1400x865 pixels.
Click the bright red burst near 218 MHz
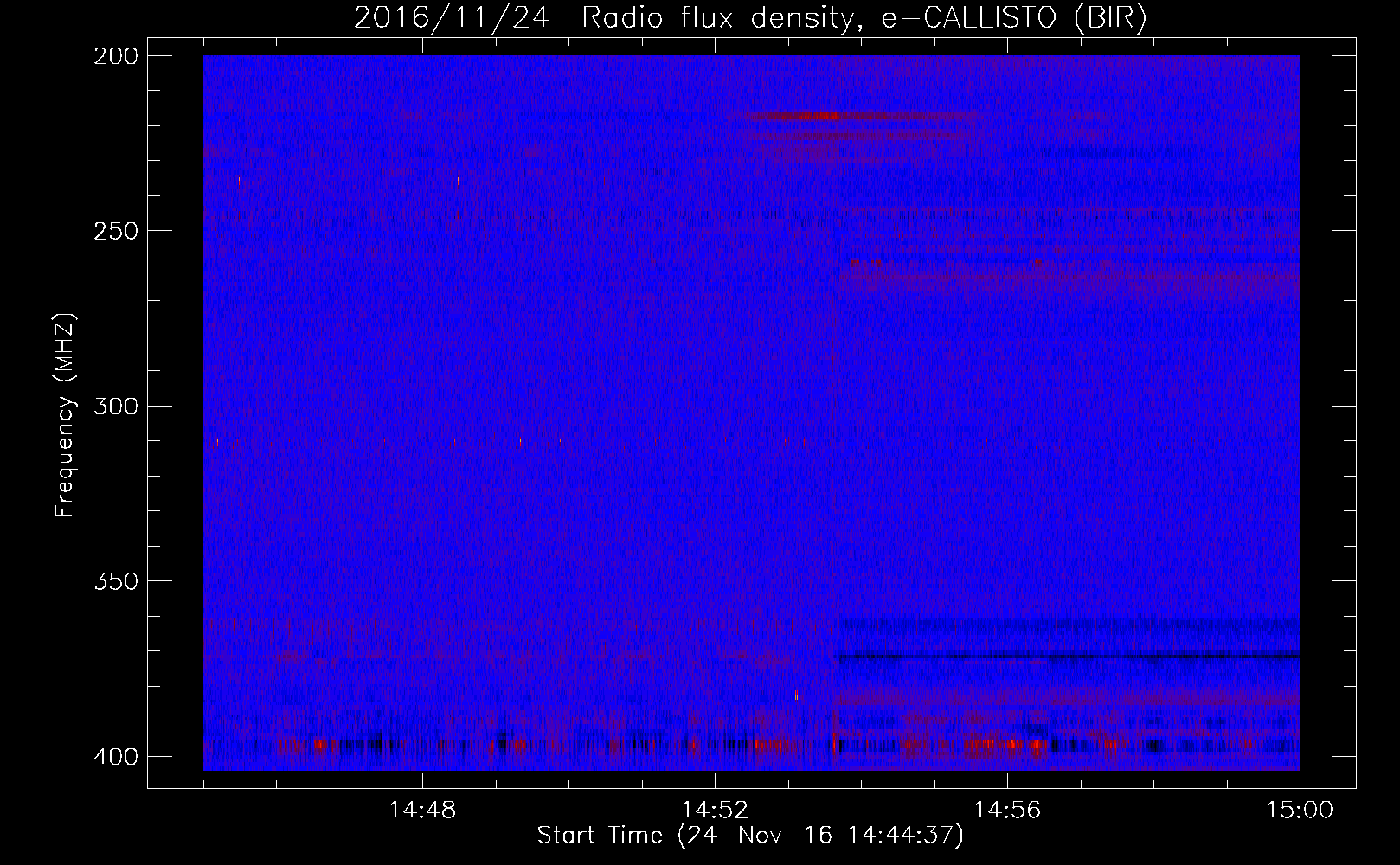tap(818, 116)
